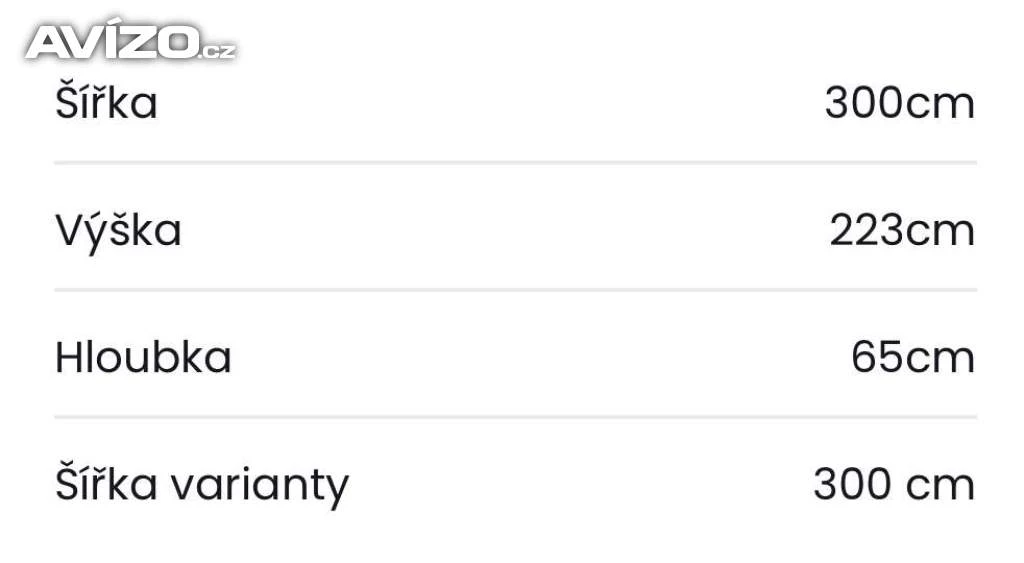Select the Výška label

118,231
